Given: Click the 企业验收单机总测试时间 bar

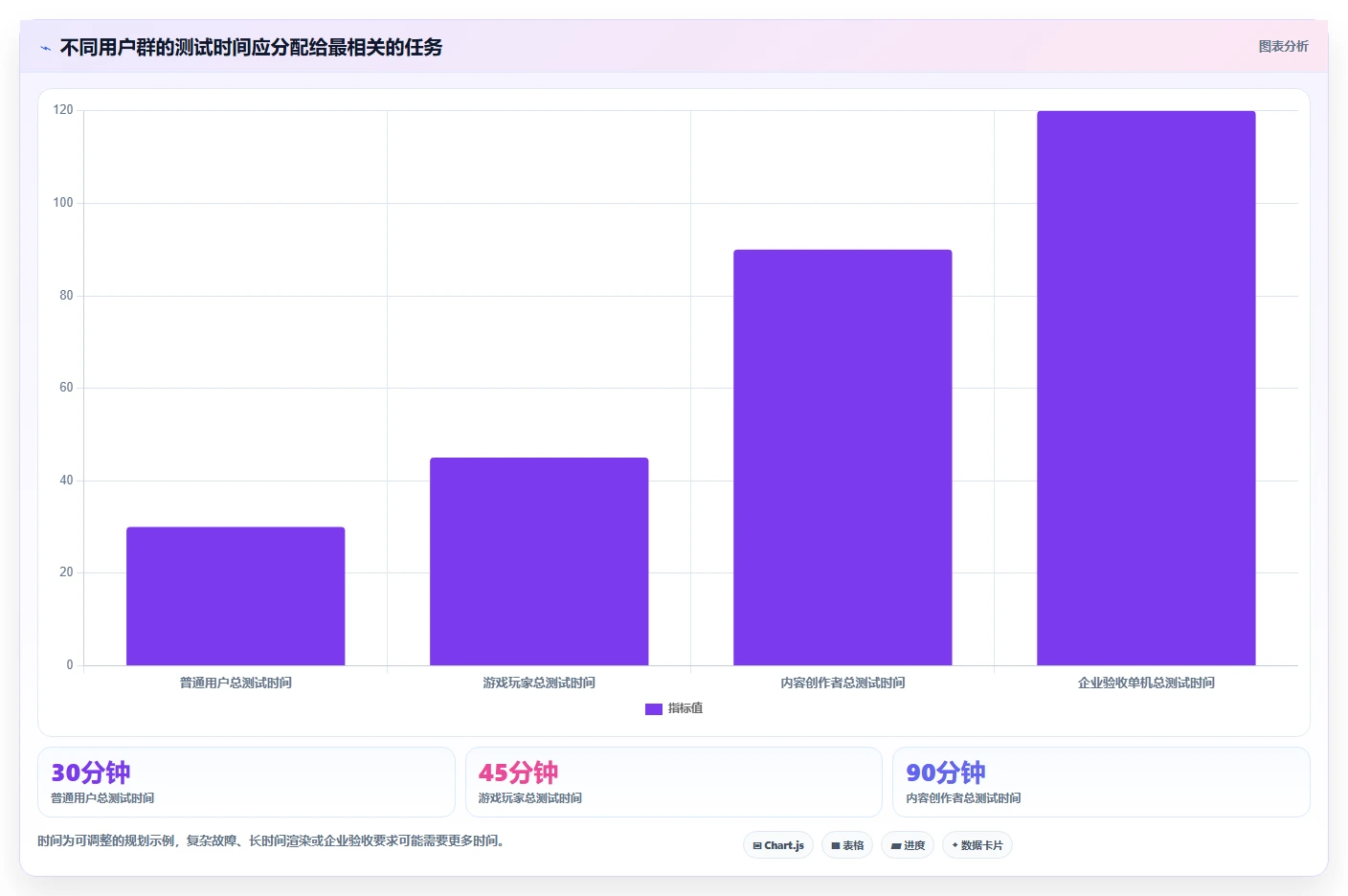Looking at the screenshot, I should (1146, 388).
